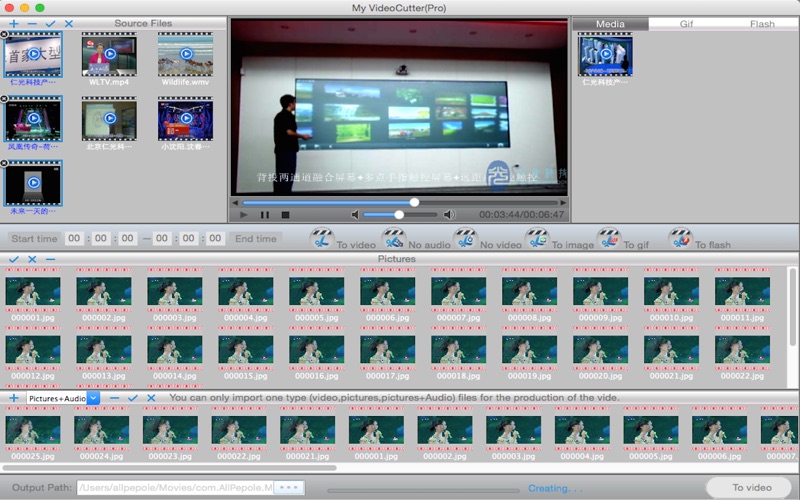Click the To video clapperboard icon

click(x=322, y=238)
